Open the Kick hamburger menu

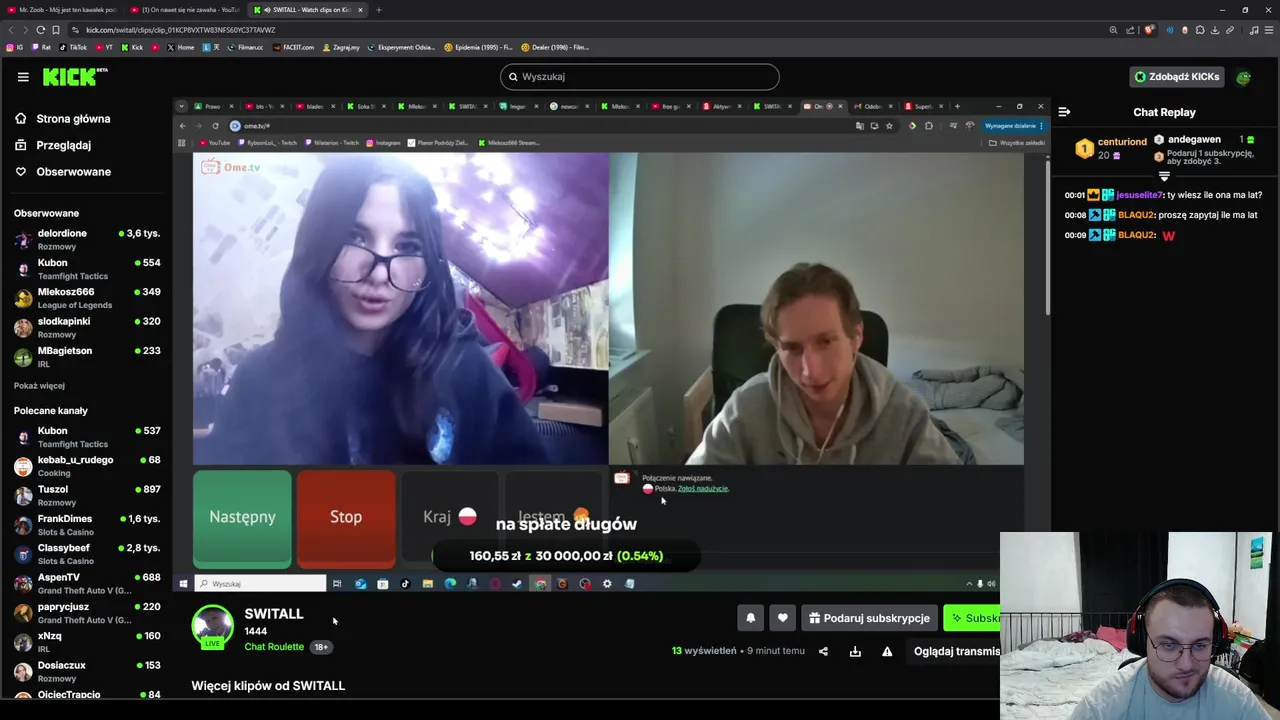[x=23, y=76]
